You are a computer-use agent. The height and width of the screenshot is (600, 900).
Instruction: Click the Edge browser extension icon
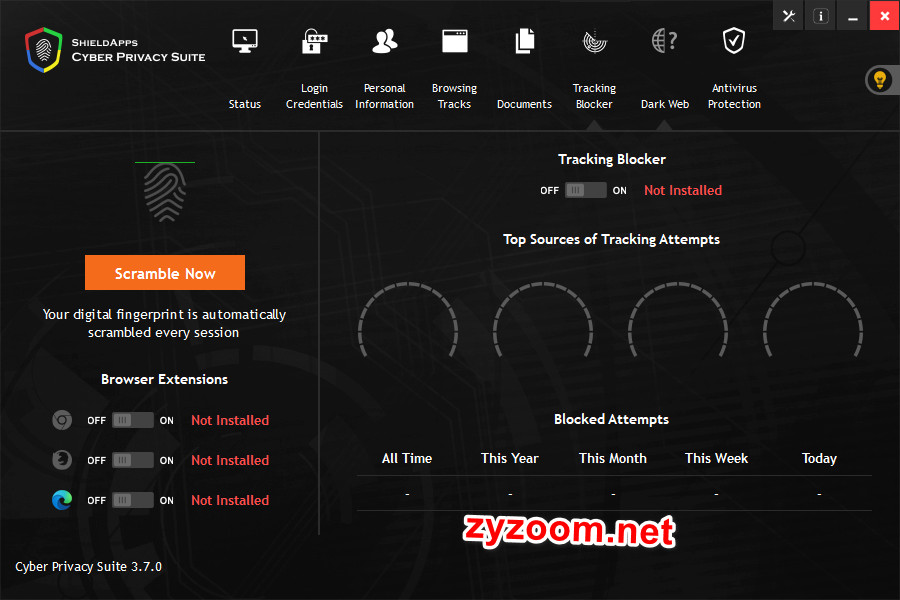click(x=62, y=500)
